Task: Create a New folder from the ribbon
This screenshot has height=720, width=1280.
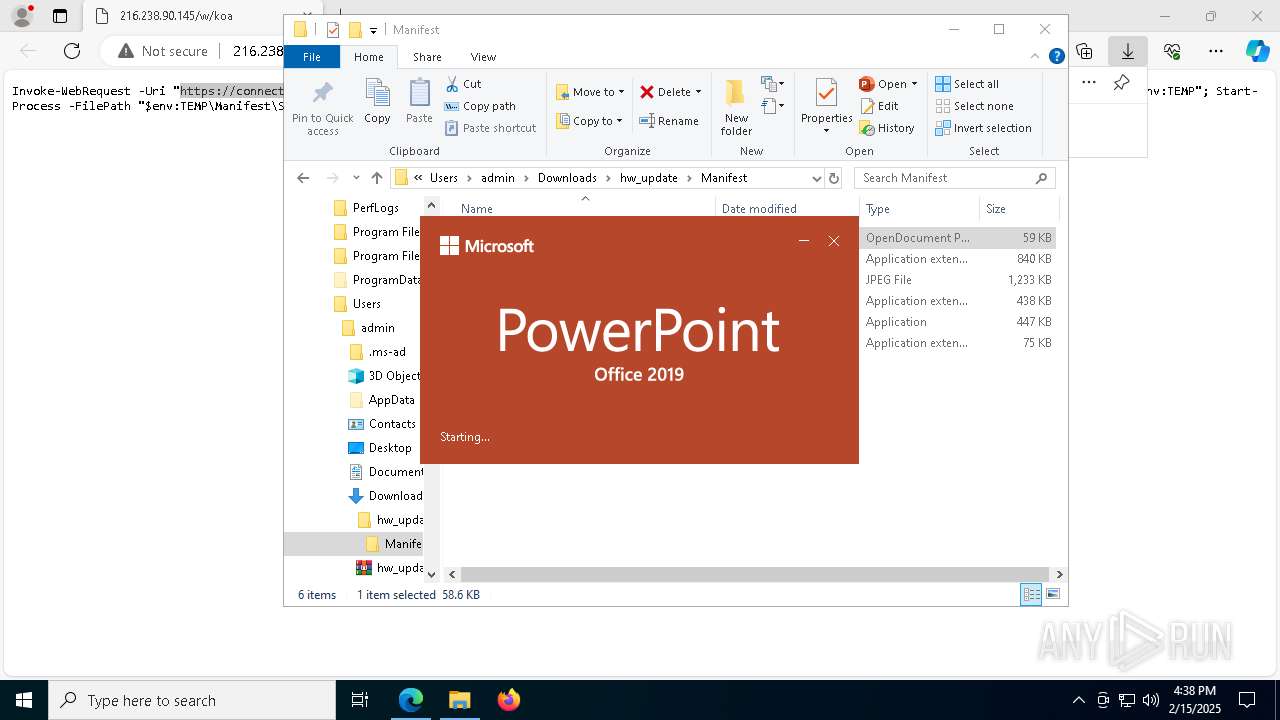Action: (x=736, y=107)
